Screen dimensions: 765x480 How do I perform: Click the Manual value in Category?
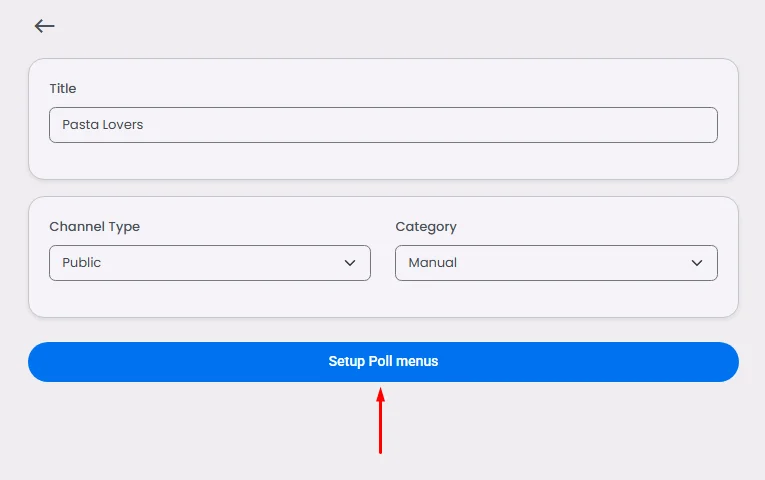click(433, 263)
